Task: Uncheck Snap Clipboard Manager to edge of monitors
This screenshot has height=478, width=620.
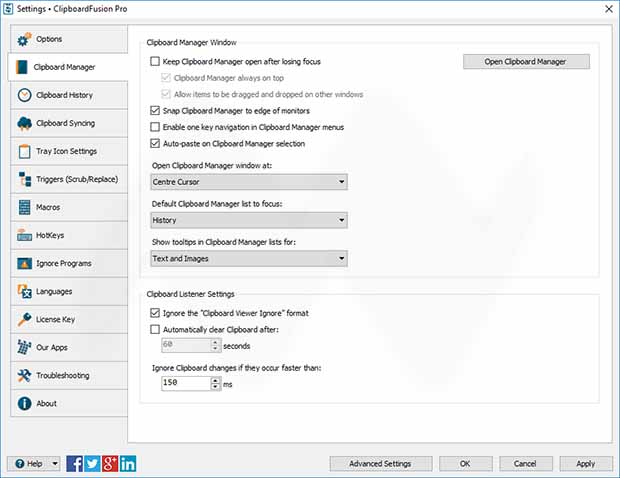Action: [155, 111]
